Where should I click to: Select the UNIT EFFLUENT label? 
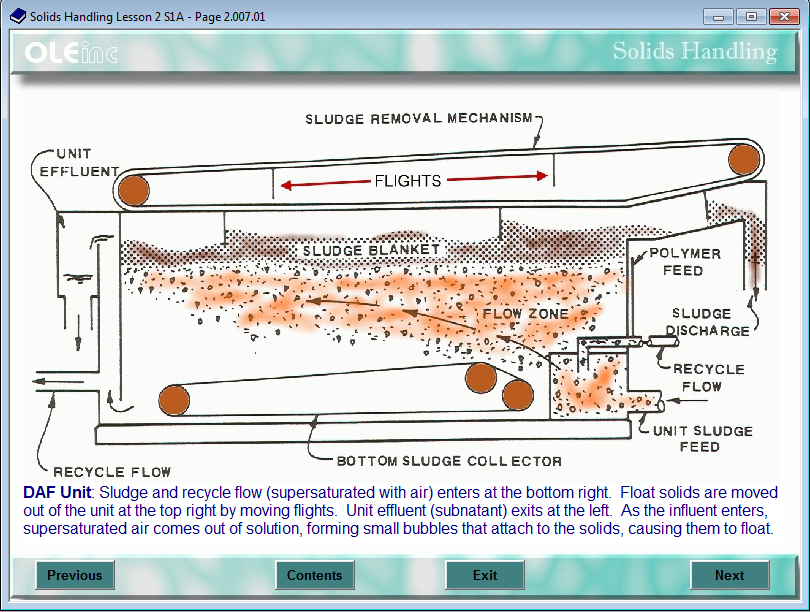tap(75, 162)
